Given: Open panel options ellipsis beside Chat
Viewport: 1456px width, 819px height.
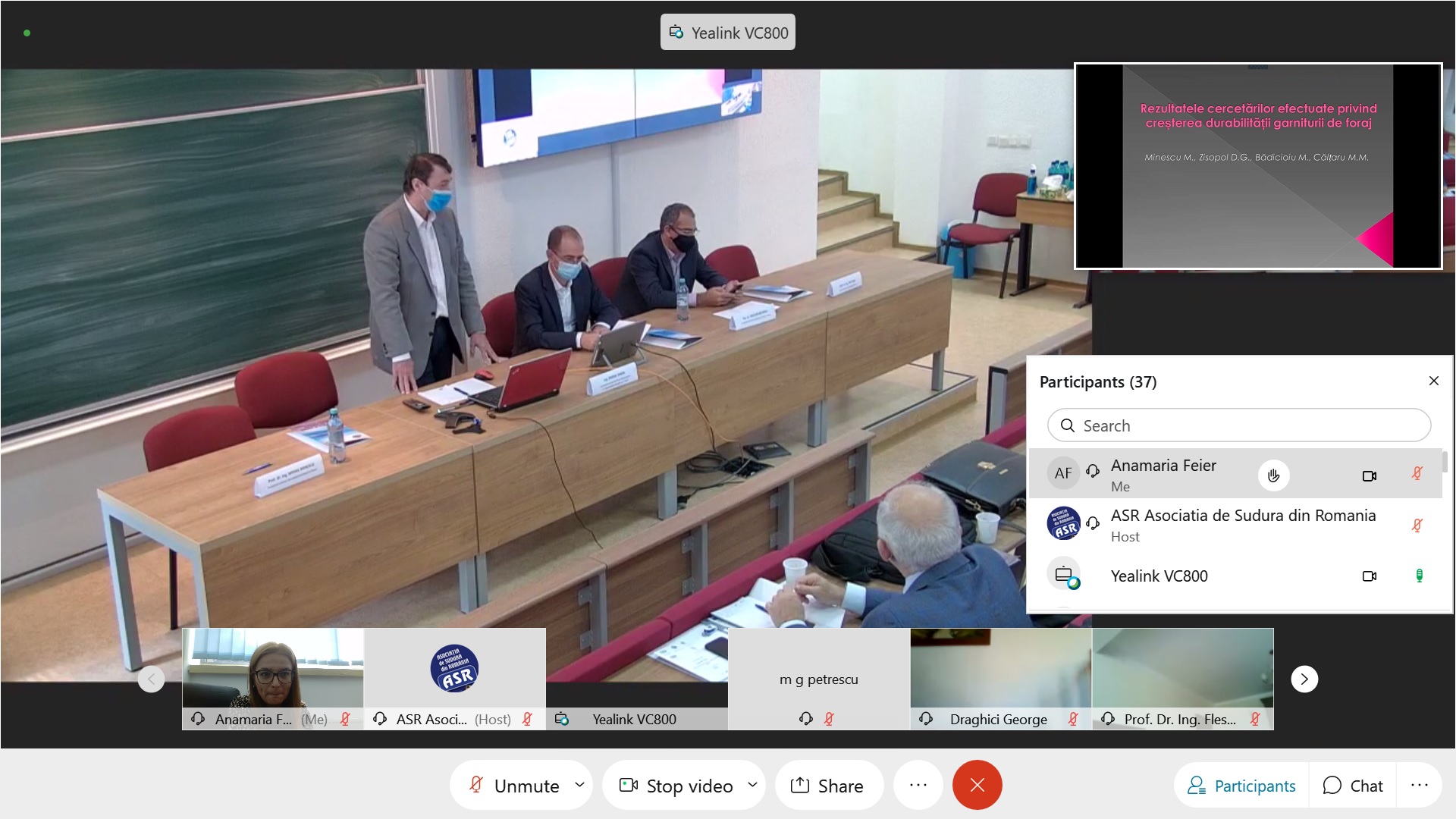Looking at the screenshot, I should [x=1419, y=786].
